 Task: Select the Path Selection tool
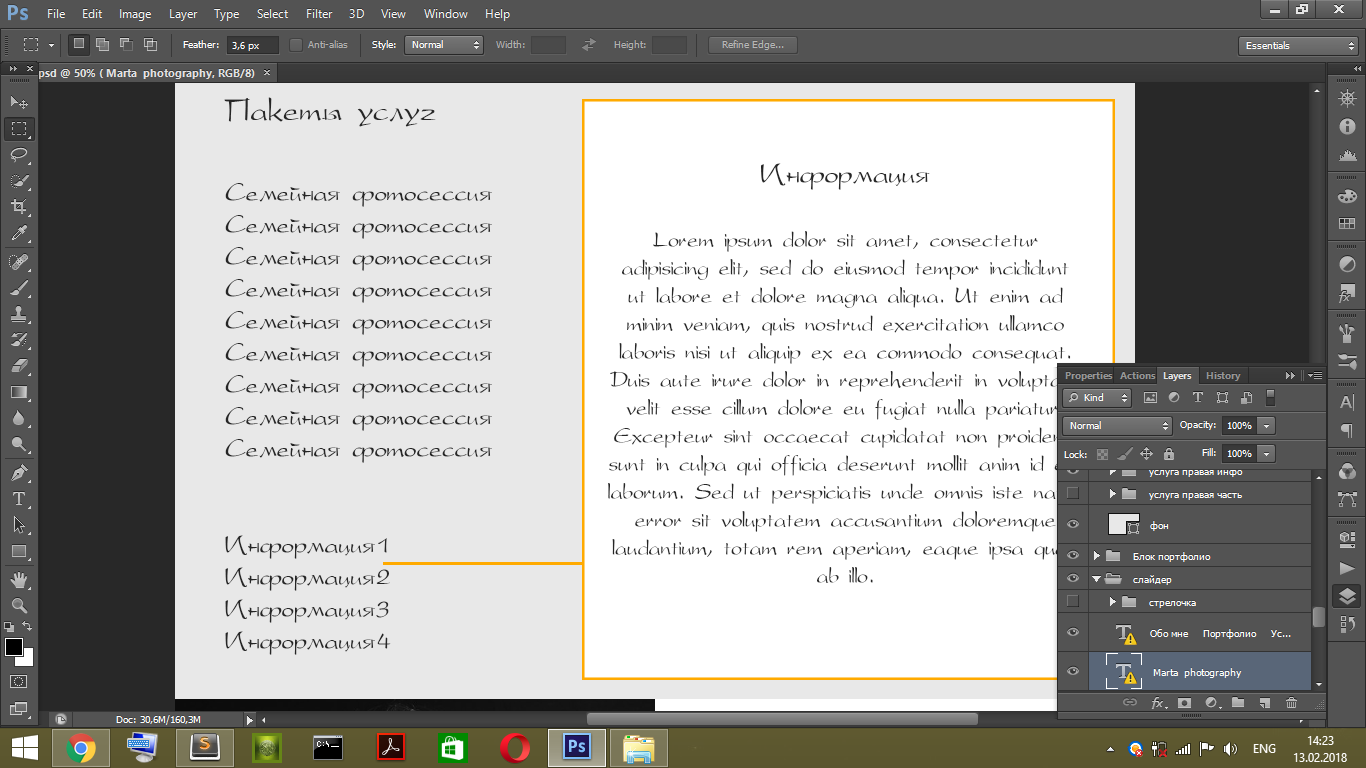tap(19, 524)
